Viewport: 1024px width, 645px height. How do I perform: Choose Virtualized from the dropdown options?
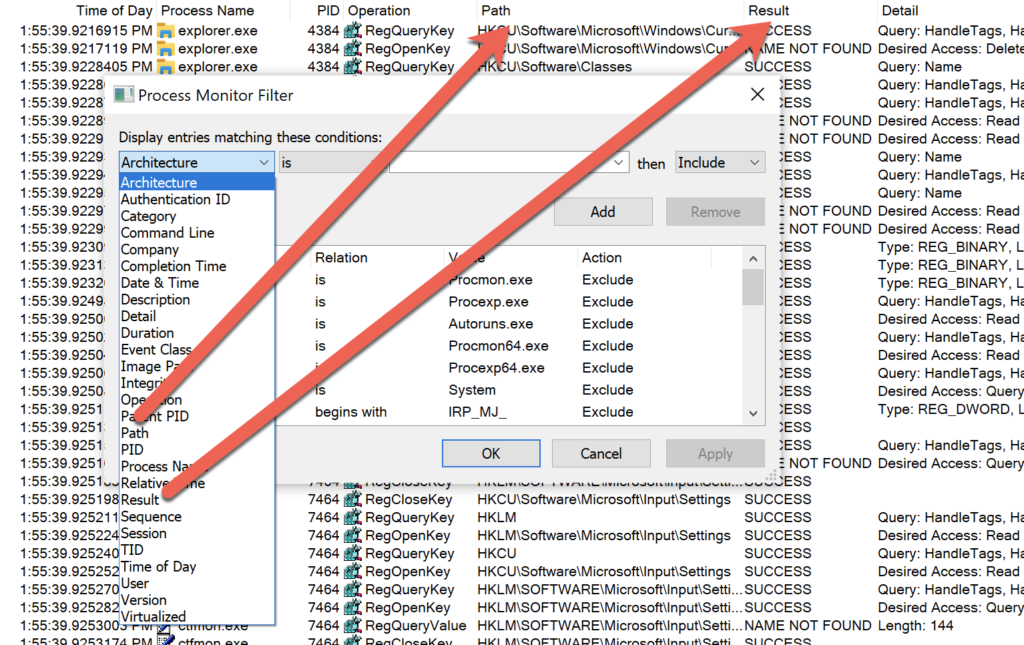(x=153, y=617)
